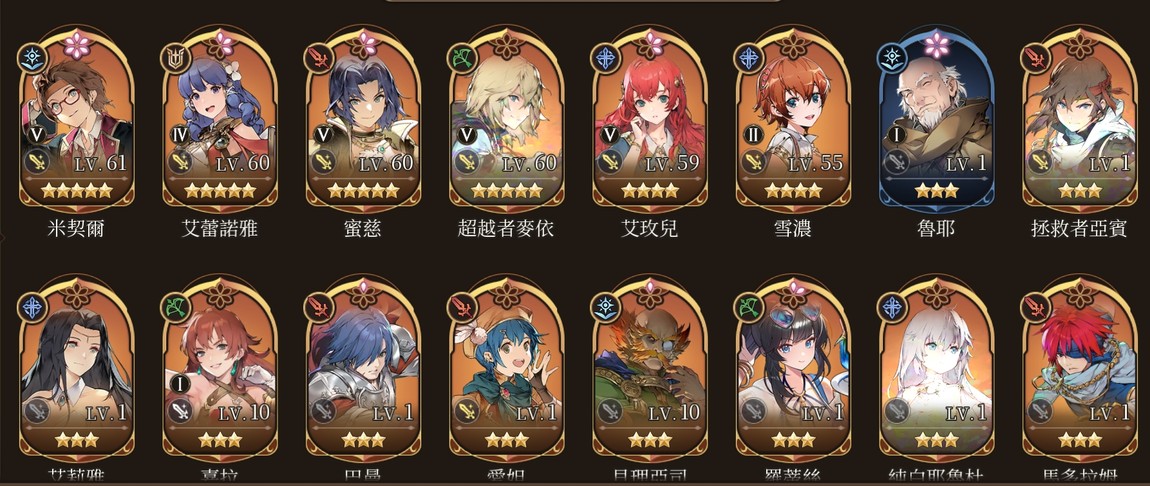The image size is (1150, 486).
Task: Click the 超越者麥依 name label
Action: point(506,229)
